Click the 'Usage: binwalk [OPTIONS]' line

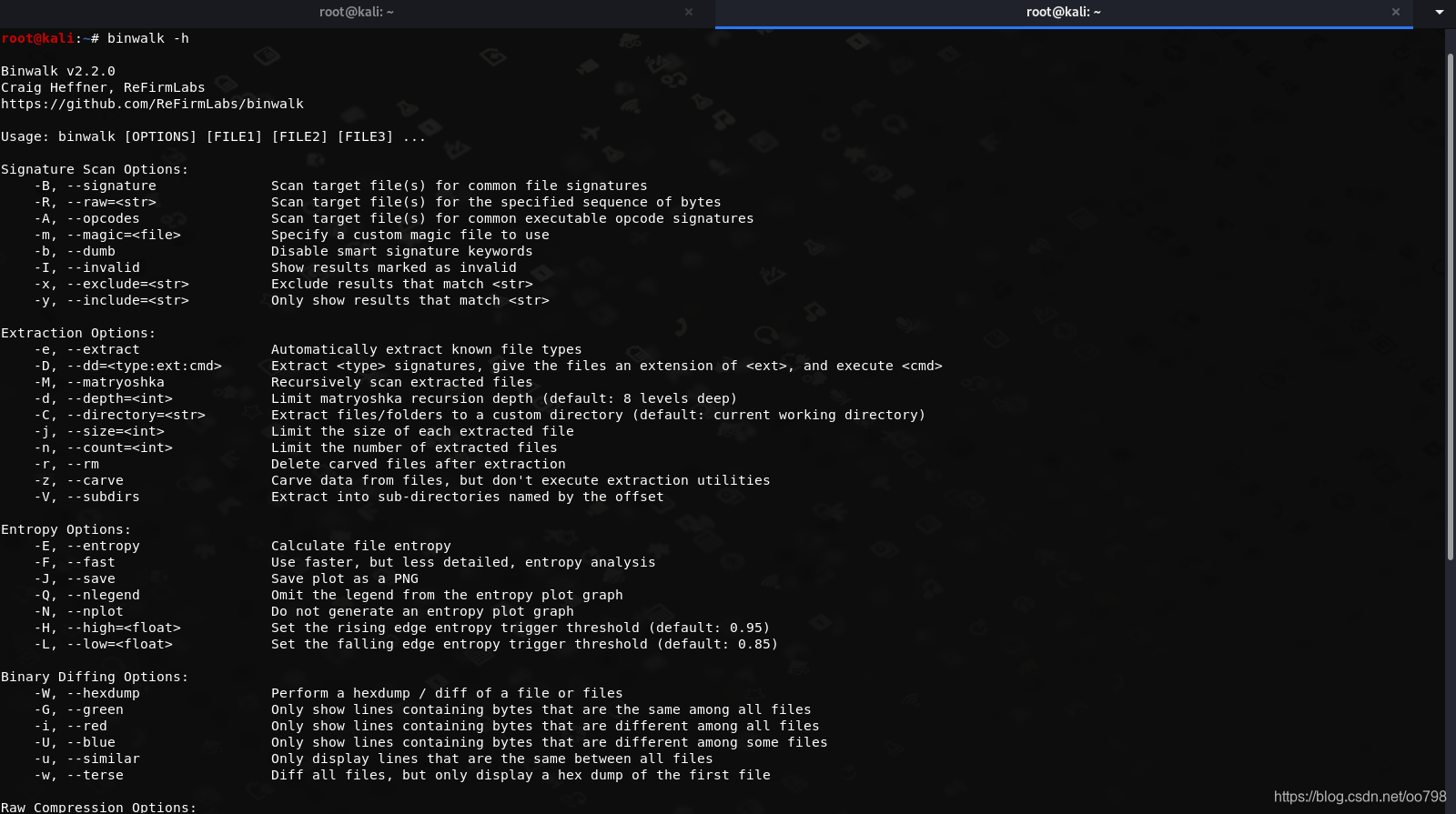point(213,136)
